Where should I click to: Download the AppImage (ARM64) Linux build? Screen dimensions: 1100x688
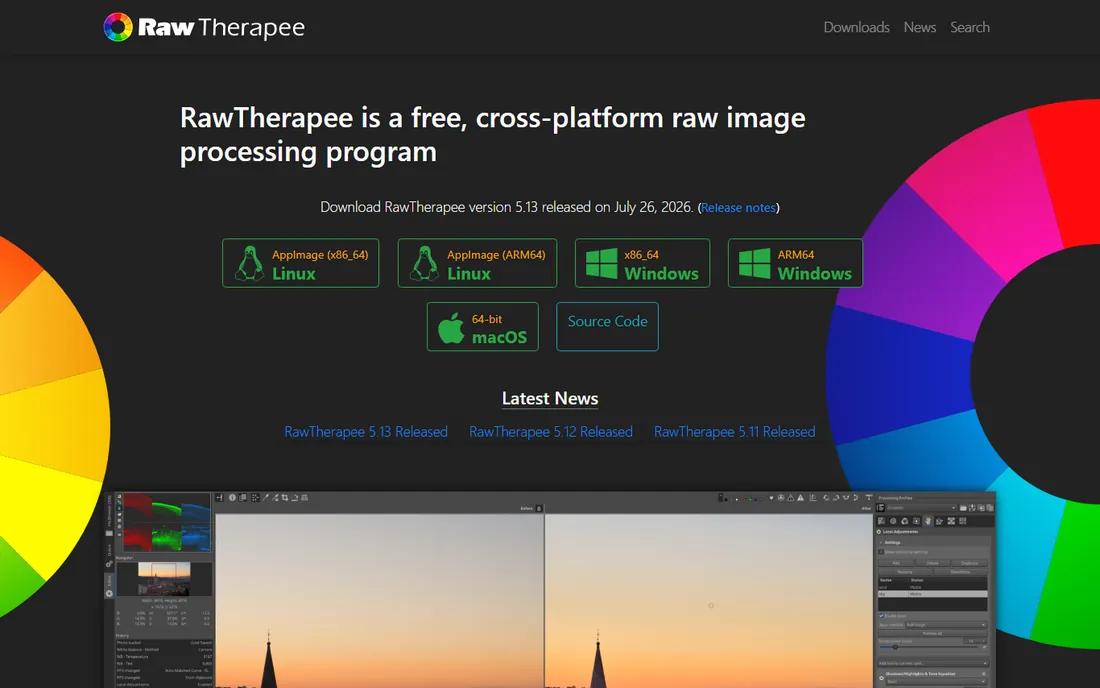coord(477,263)
